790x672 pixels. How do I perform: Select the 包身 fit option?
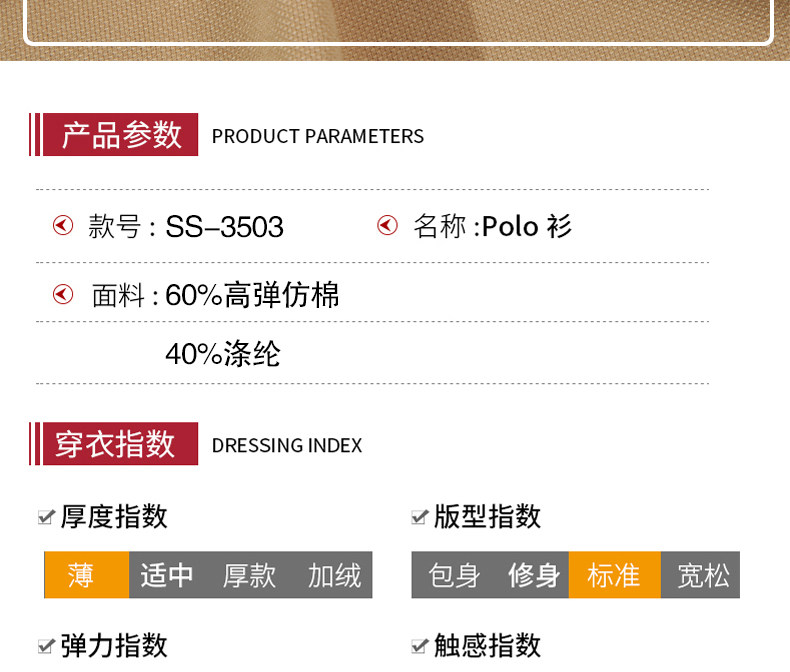454,575
